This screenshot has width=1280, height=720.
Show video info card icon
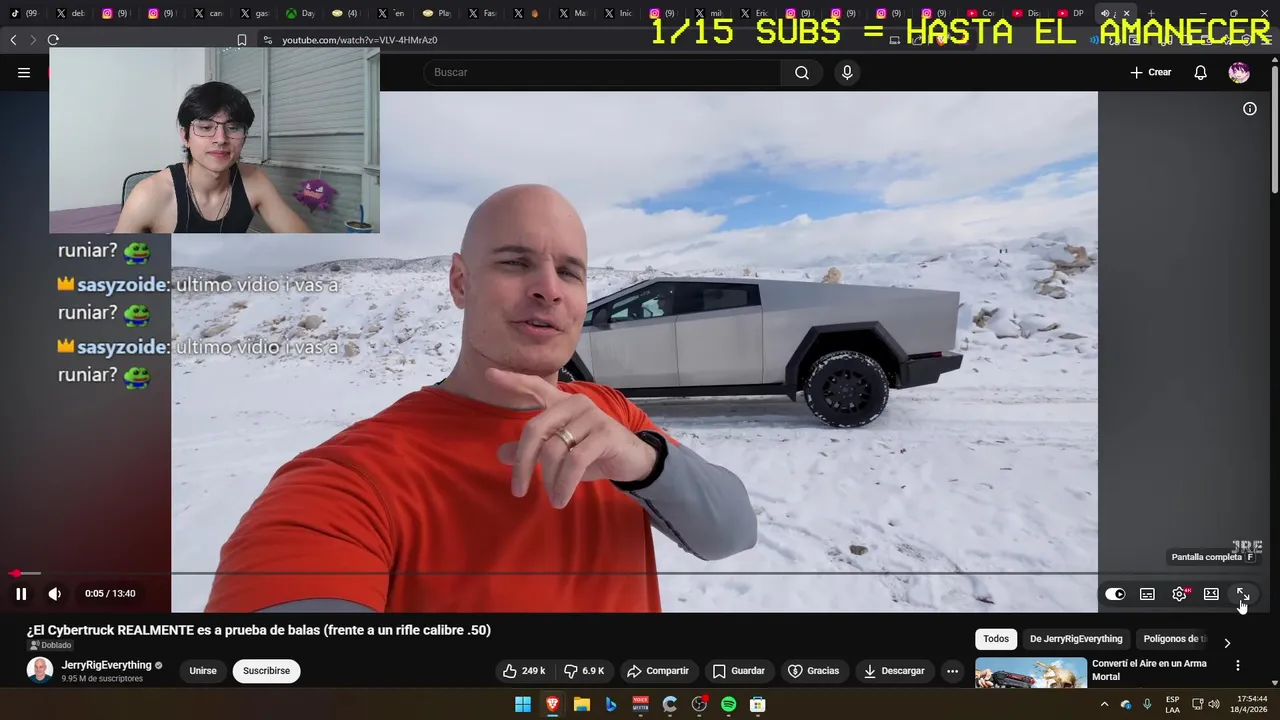point(1250,109)
